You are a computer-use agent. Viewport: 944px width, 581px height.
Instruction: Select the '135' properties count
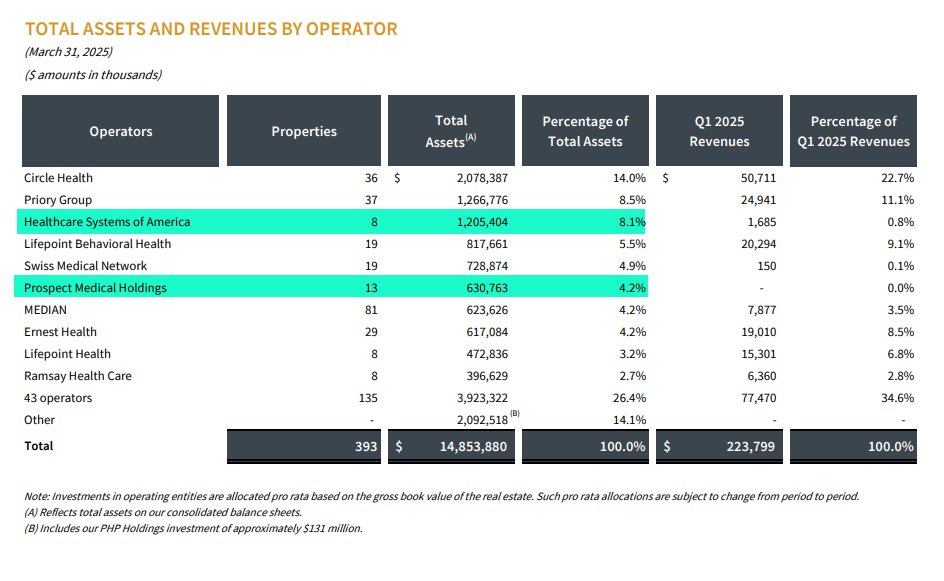pyautogui.click(x=368, y=398)
